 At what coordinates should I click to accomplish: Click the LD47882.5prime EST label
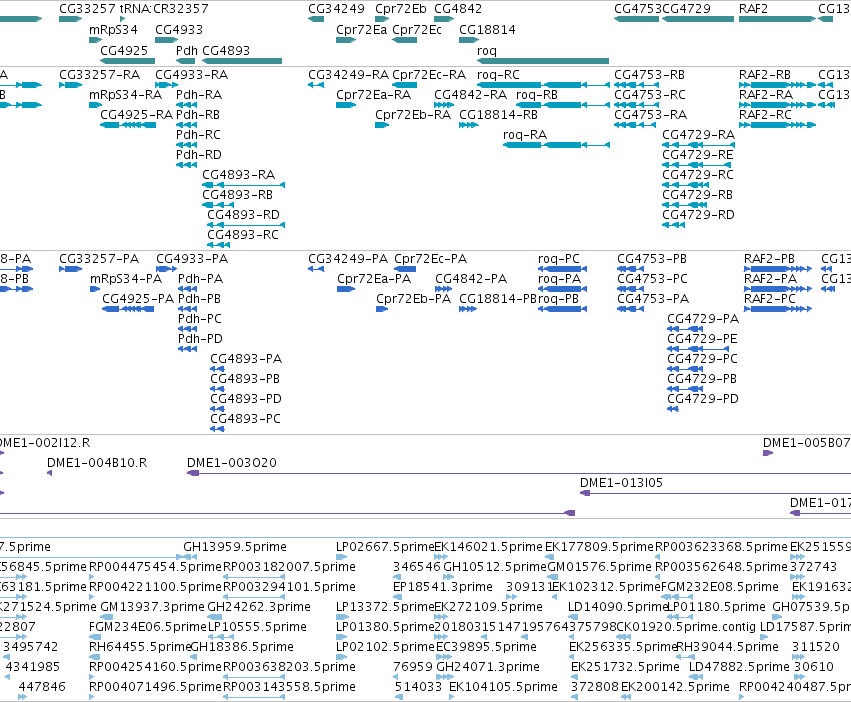pyautogui.click(x=739, y=667)
